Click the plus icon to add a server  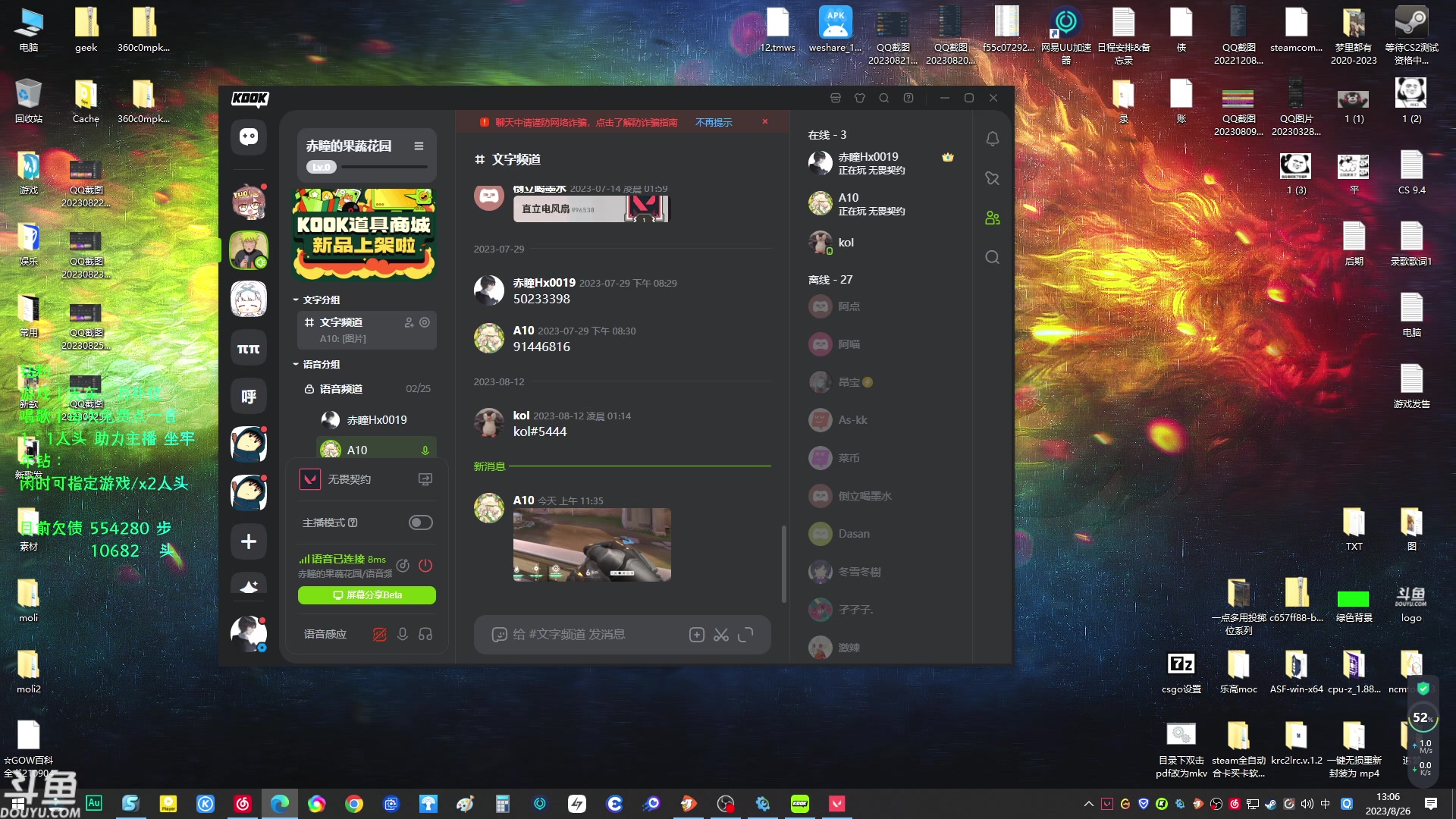click(249, 541)
